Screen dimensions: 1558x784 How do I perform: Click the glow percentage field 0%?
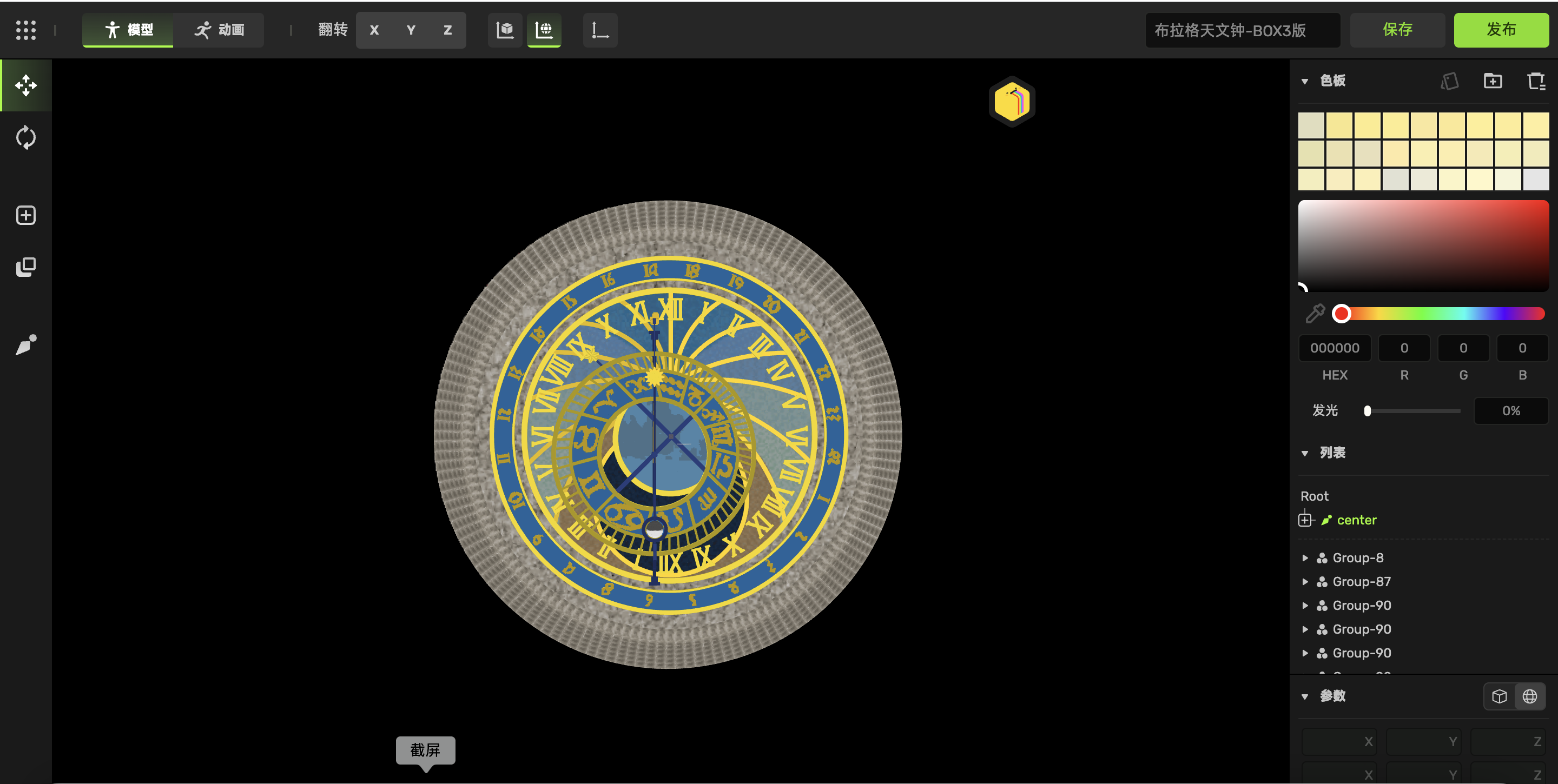[1511, 411]
